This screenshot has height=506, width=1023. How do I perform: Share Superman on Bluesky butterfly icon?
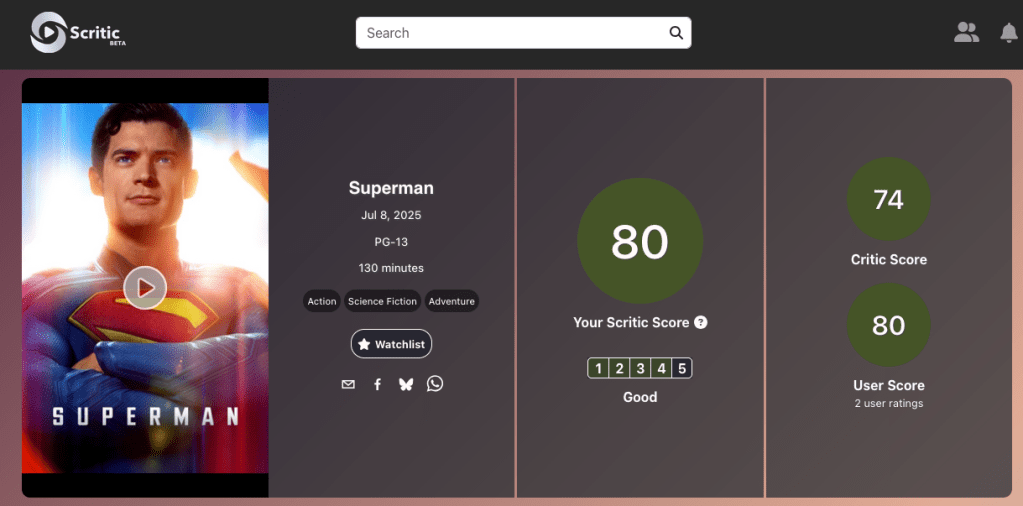[405, 384]
